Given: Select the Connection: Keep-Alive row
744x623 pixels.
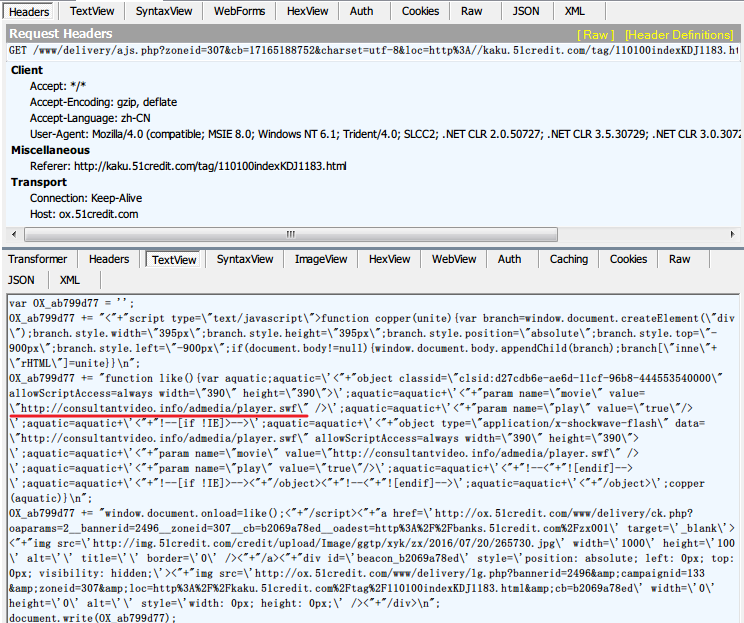Looking at the screenshot, I should point(86,198).
